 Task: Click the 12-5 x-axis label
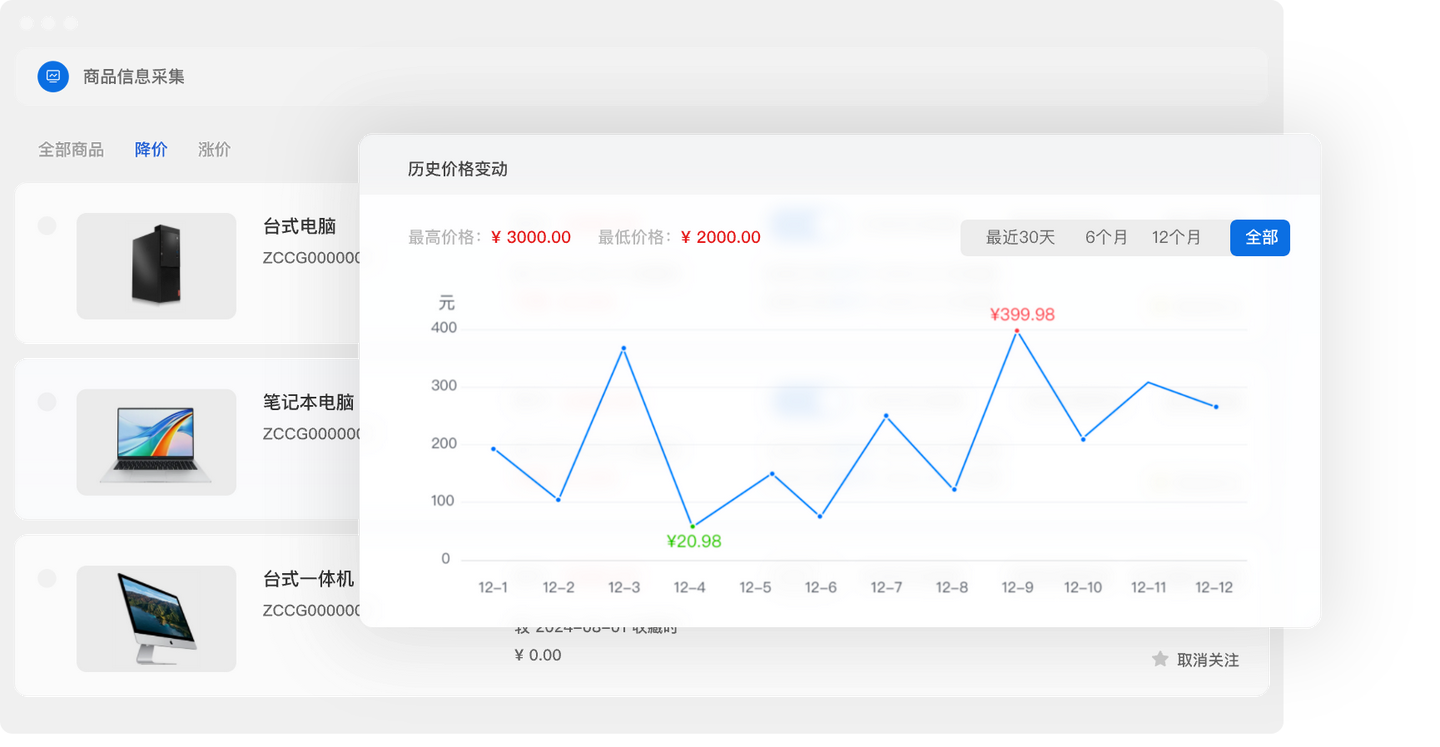click(755, 588)
